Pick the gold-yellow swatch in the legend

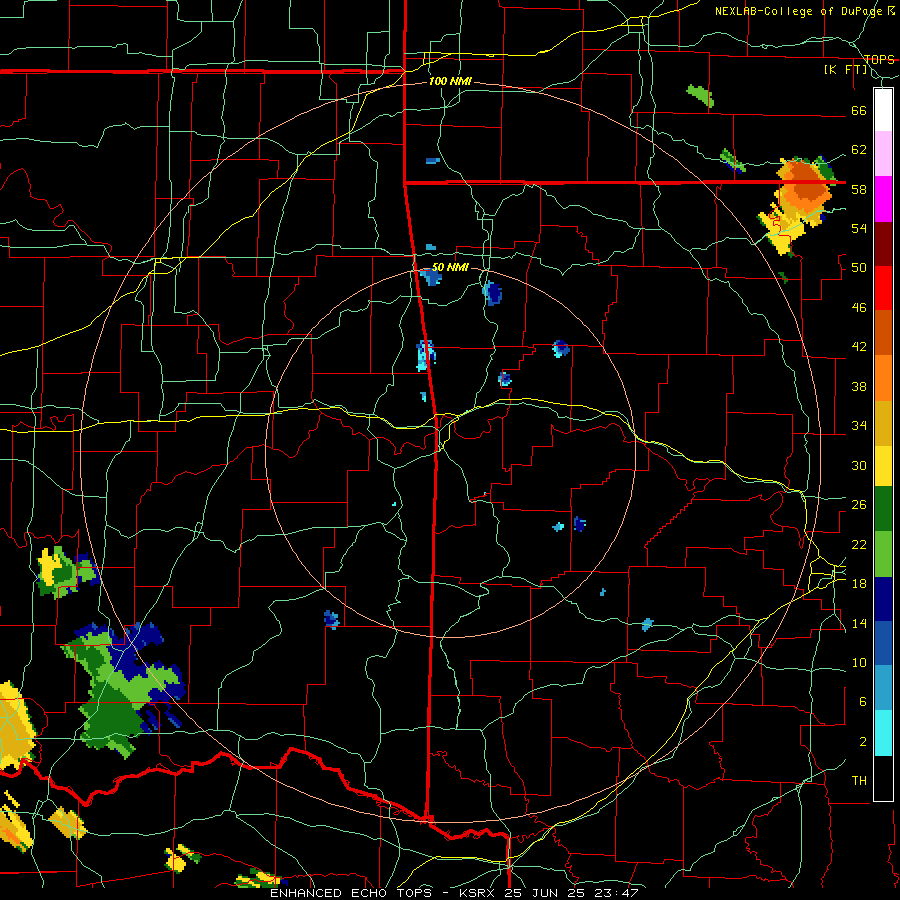coord(883,422)
